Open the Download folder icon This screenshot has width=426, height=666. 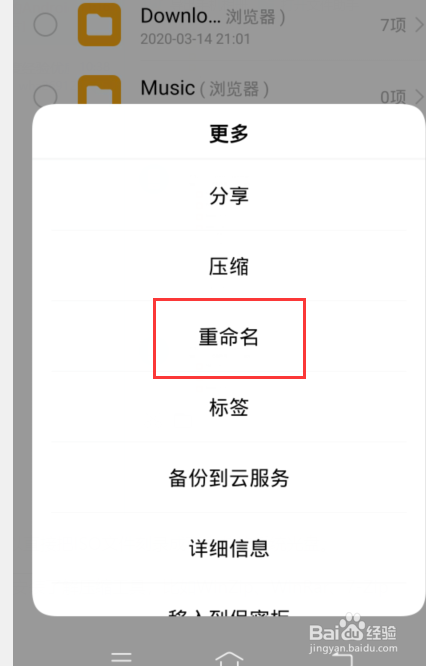[99, 24]
